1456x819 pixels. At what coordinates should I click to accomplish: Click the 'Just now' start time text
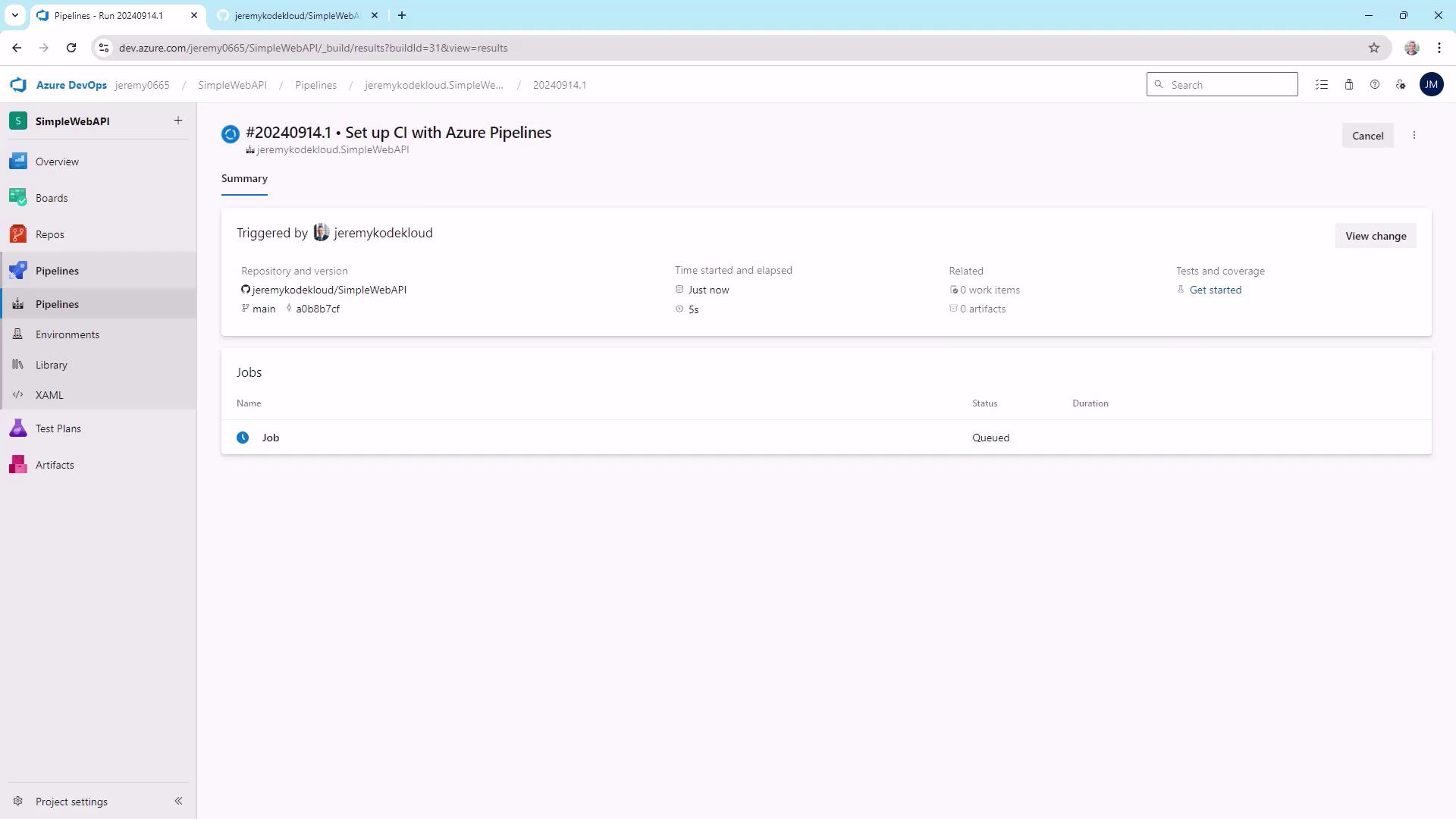tap(708, 290)
